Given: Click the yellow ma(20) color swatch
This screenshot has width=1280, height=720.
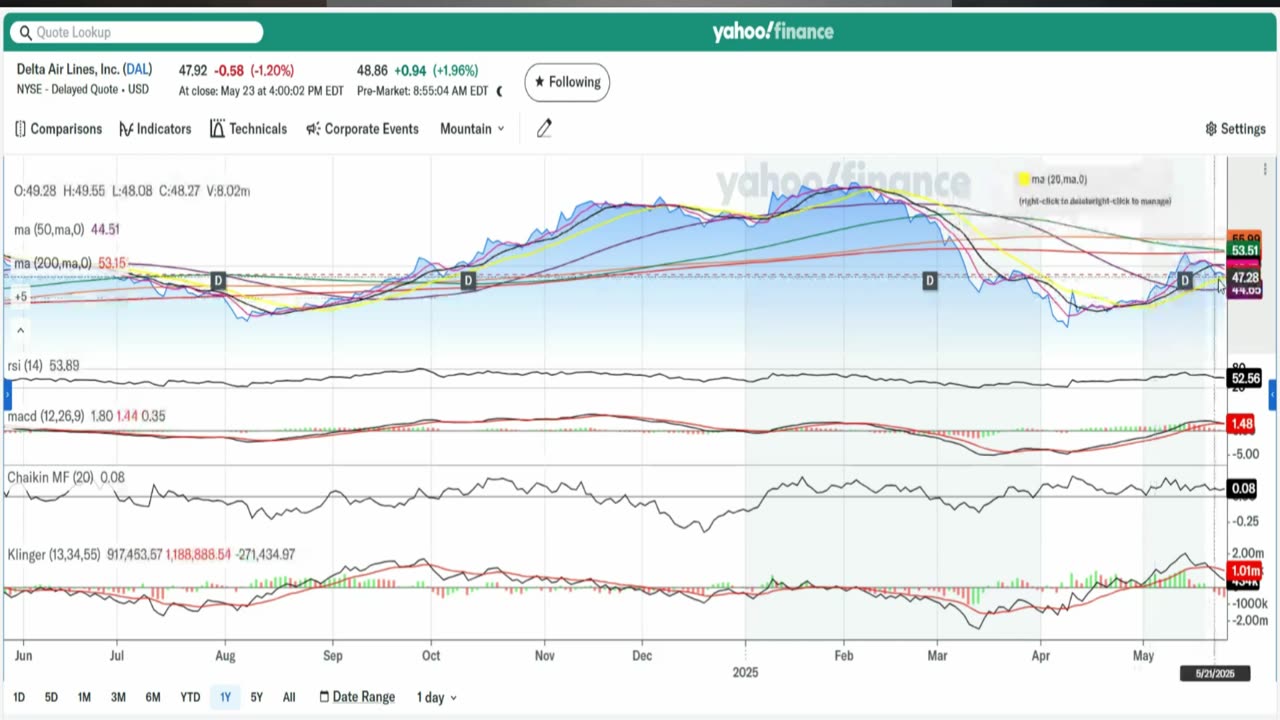Looking at the screenshot, I should [1023, 180].
